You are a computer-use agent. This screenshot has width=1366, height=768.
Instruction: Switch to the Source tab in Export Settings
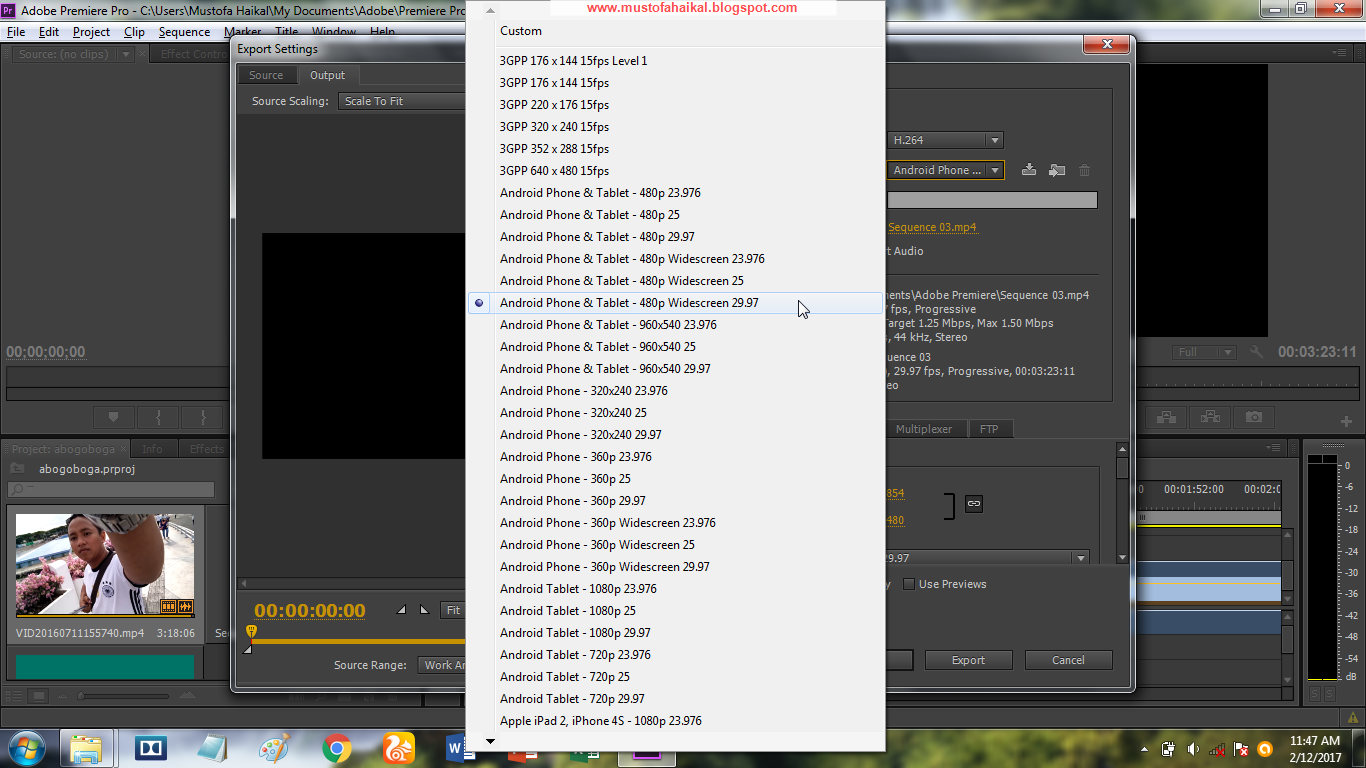pos(266,75)
